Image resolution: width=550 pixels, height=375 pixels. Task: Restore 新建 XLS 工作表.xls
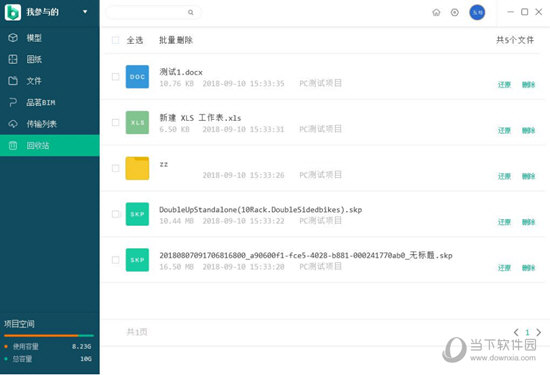(x=504, y=130)
